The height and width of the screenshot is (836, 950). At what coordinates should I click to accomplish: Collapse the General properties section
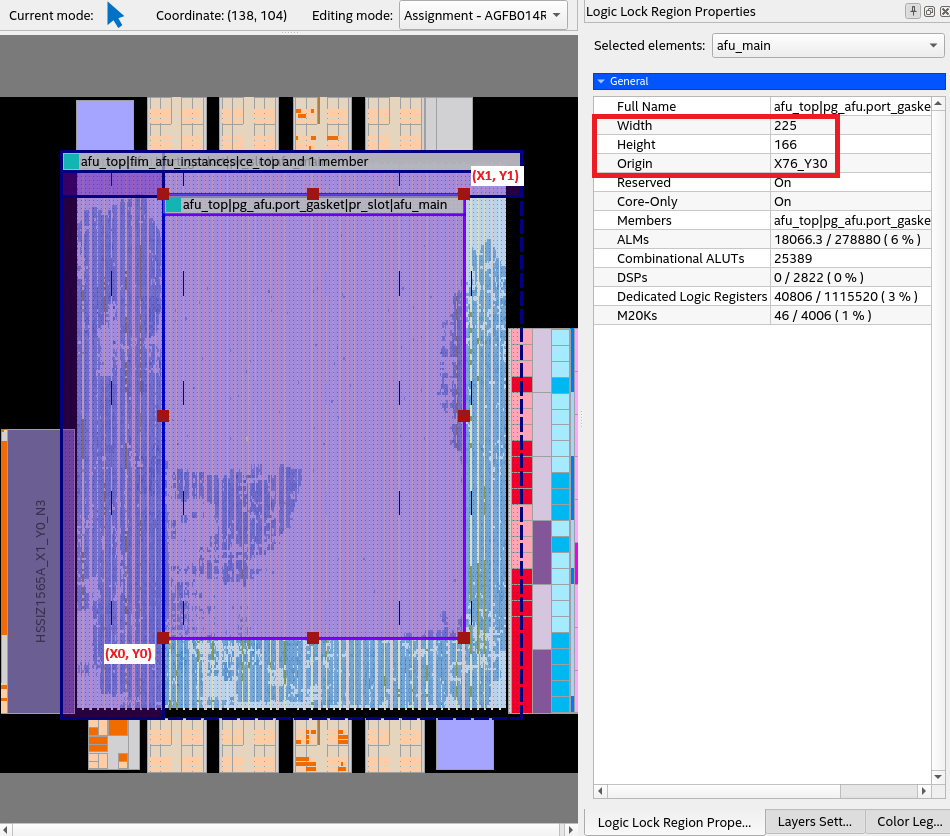[600, 81]
